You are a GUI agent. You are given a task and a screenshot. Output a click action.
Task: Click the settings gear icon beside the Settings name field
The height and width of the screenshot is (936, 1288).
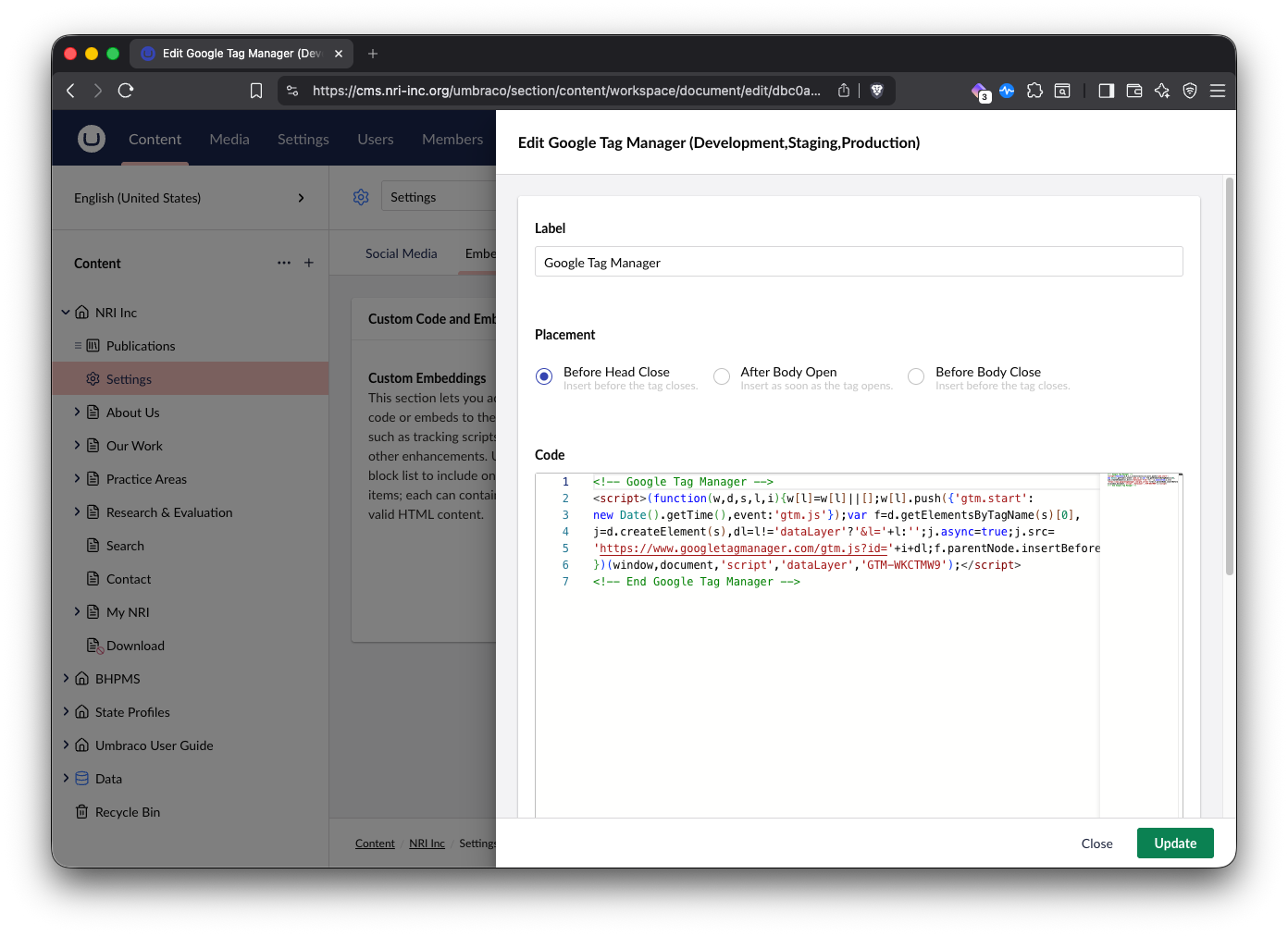[x=361, y=197]
